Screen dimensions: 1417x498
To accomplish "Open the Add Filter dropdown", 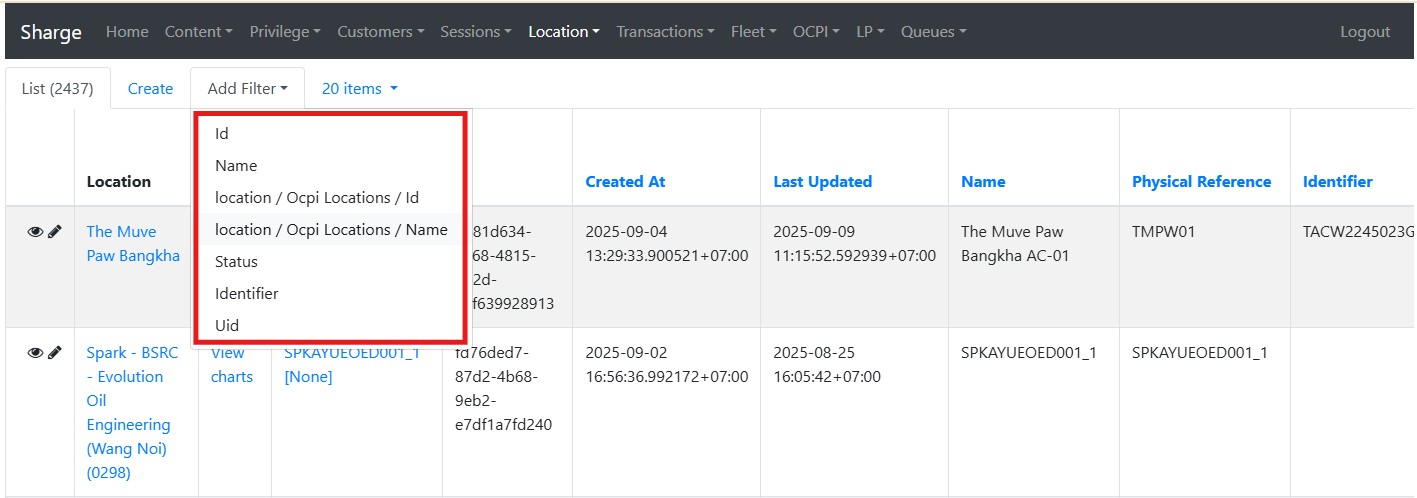I will [247, 89].
